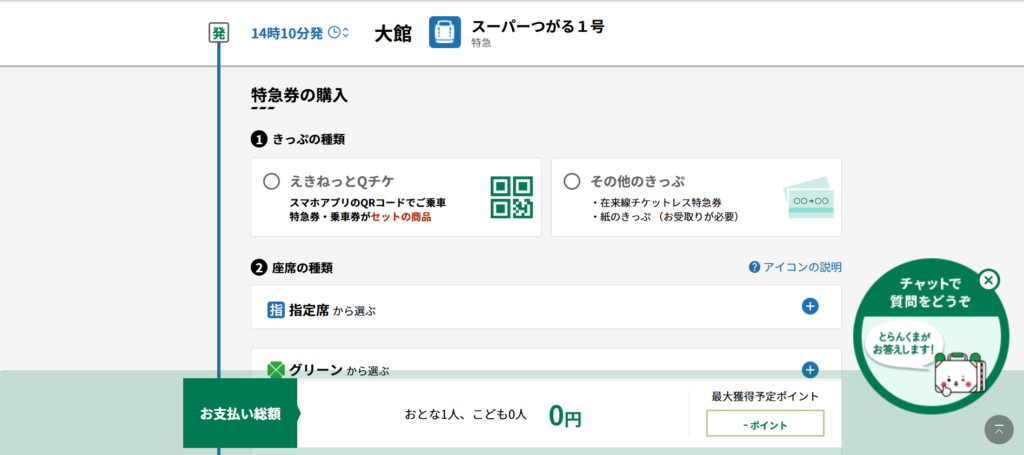Viewport: 1024px width, 455px height.
Task: Expand the 指定席 seat section with plus
Action: pyautogui.click(x=810, y=307)
